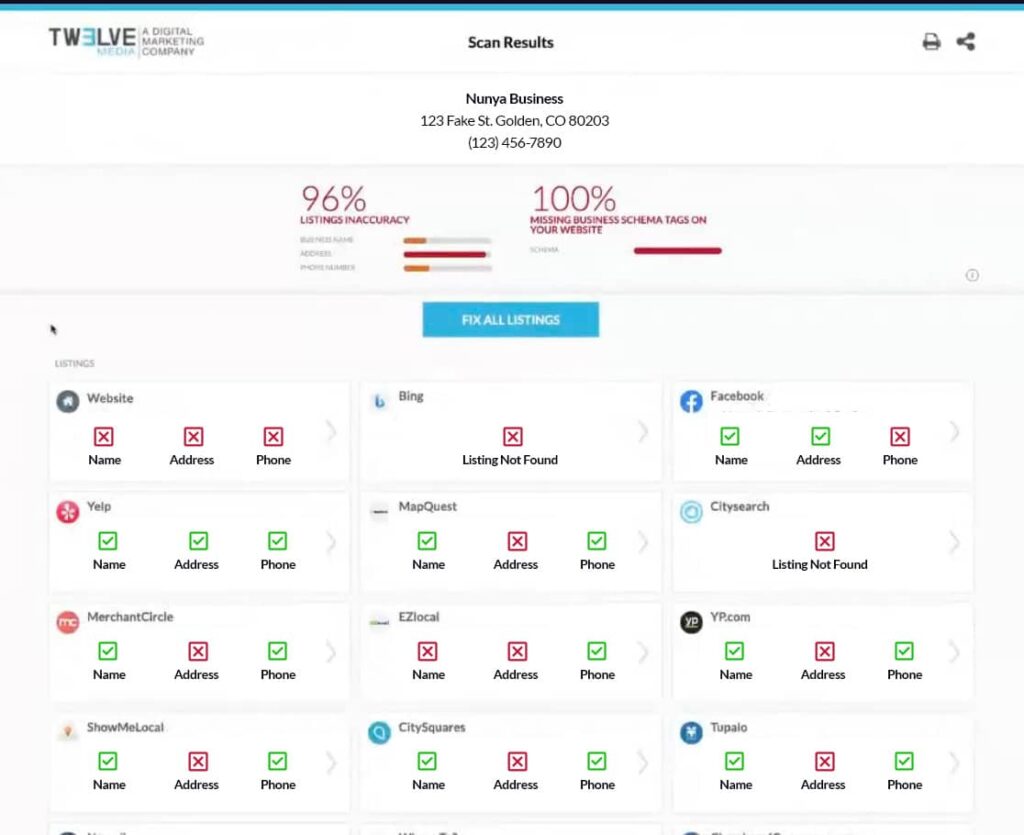Click the Citysearch logo icon
1024x835 pixels.
pos(691,511)
